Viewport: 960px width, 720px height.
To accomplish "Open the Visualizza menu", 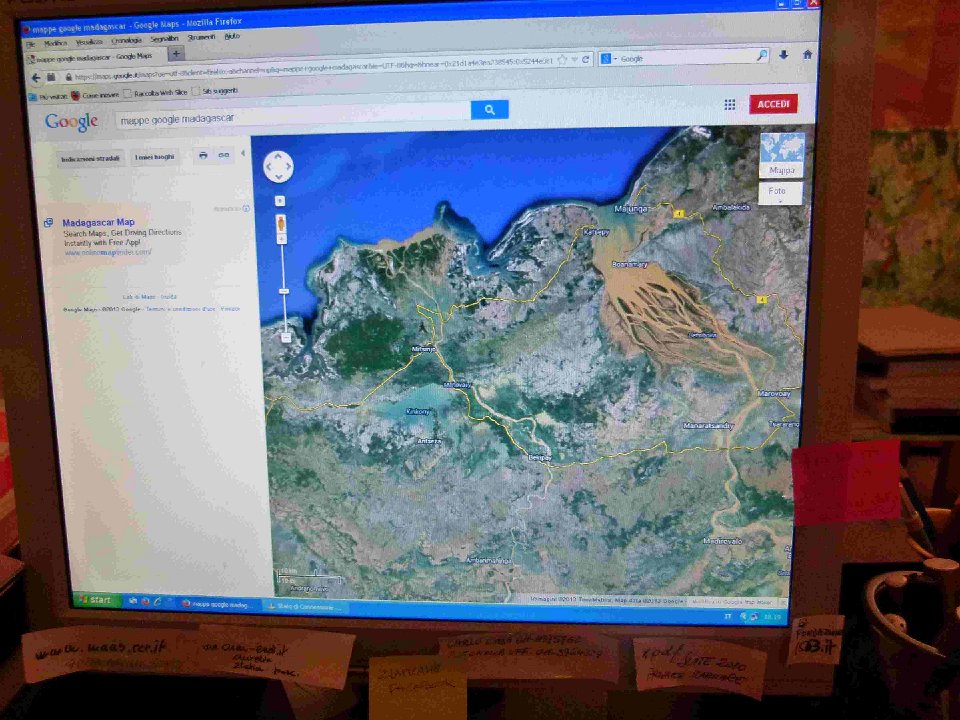I will pos(89,42).
